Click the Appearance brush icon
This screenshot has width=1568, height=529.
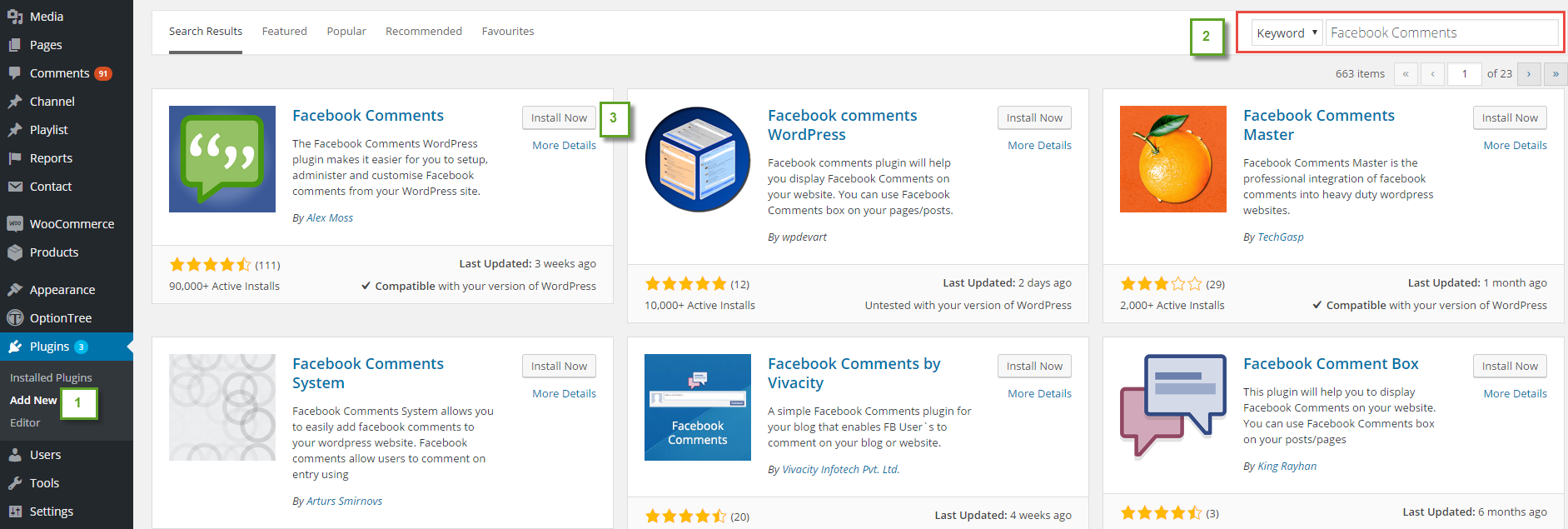[x=15, y=290]
